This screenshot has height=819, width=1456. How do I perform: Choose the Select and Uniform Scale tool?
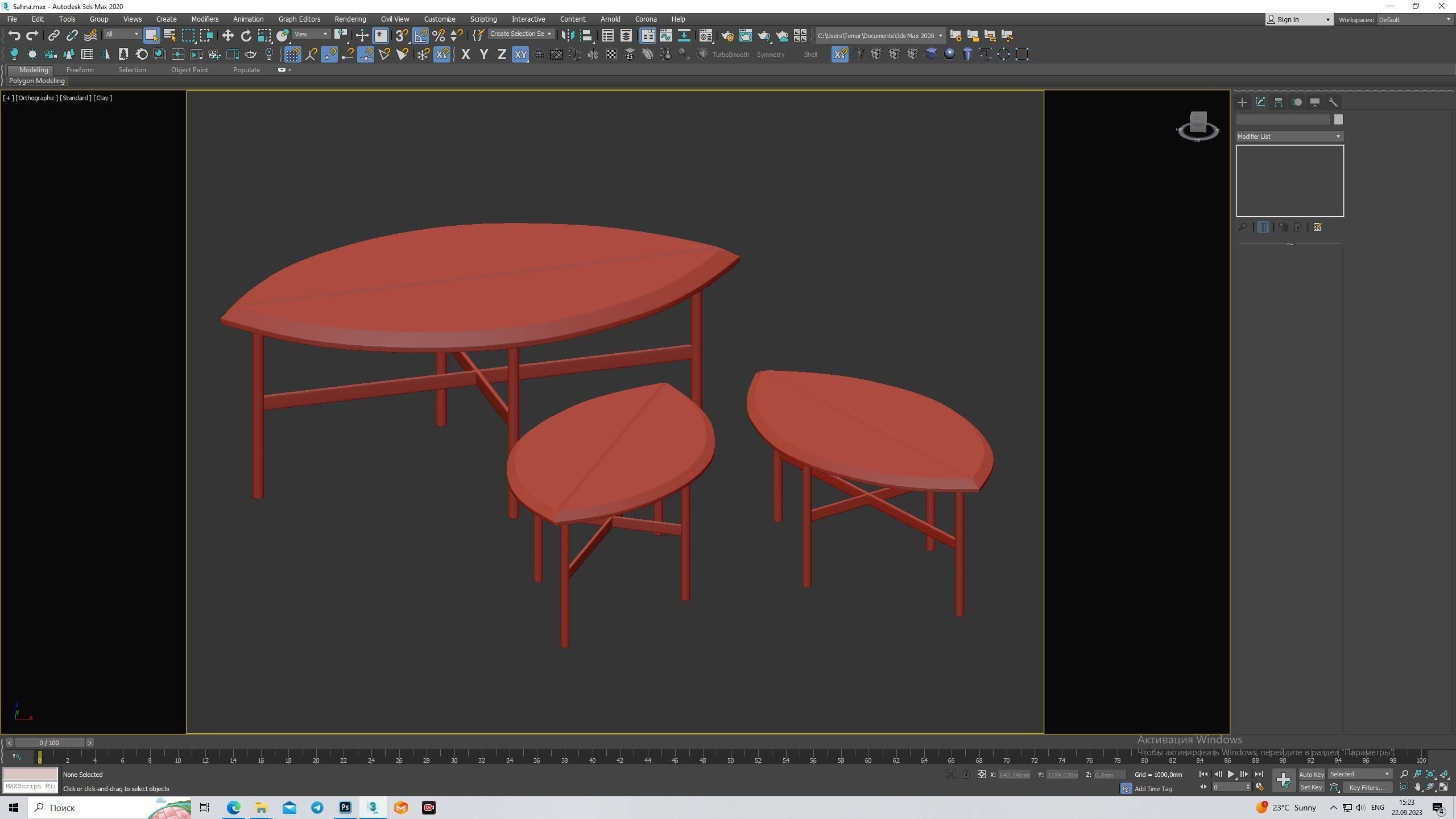[x=264, y=35]
